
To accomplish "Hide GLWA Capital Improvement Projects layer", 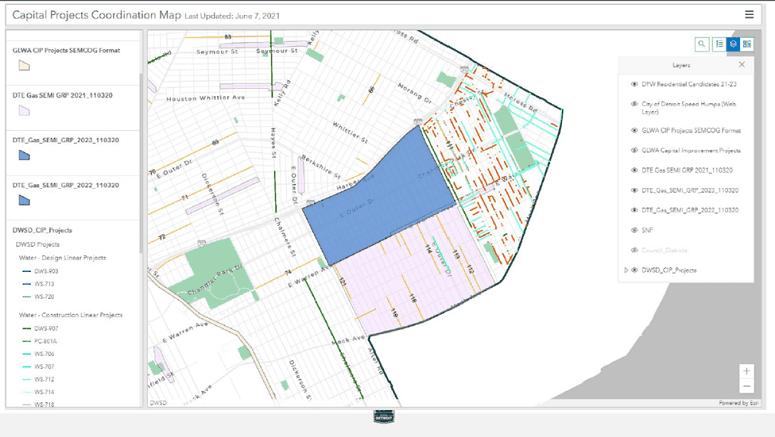I will click(x=634, y=150).
